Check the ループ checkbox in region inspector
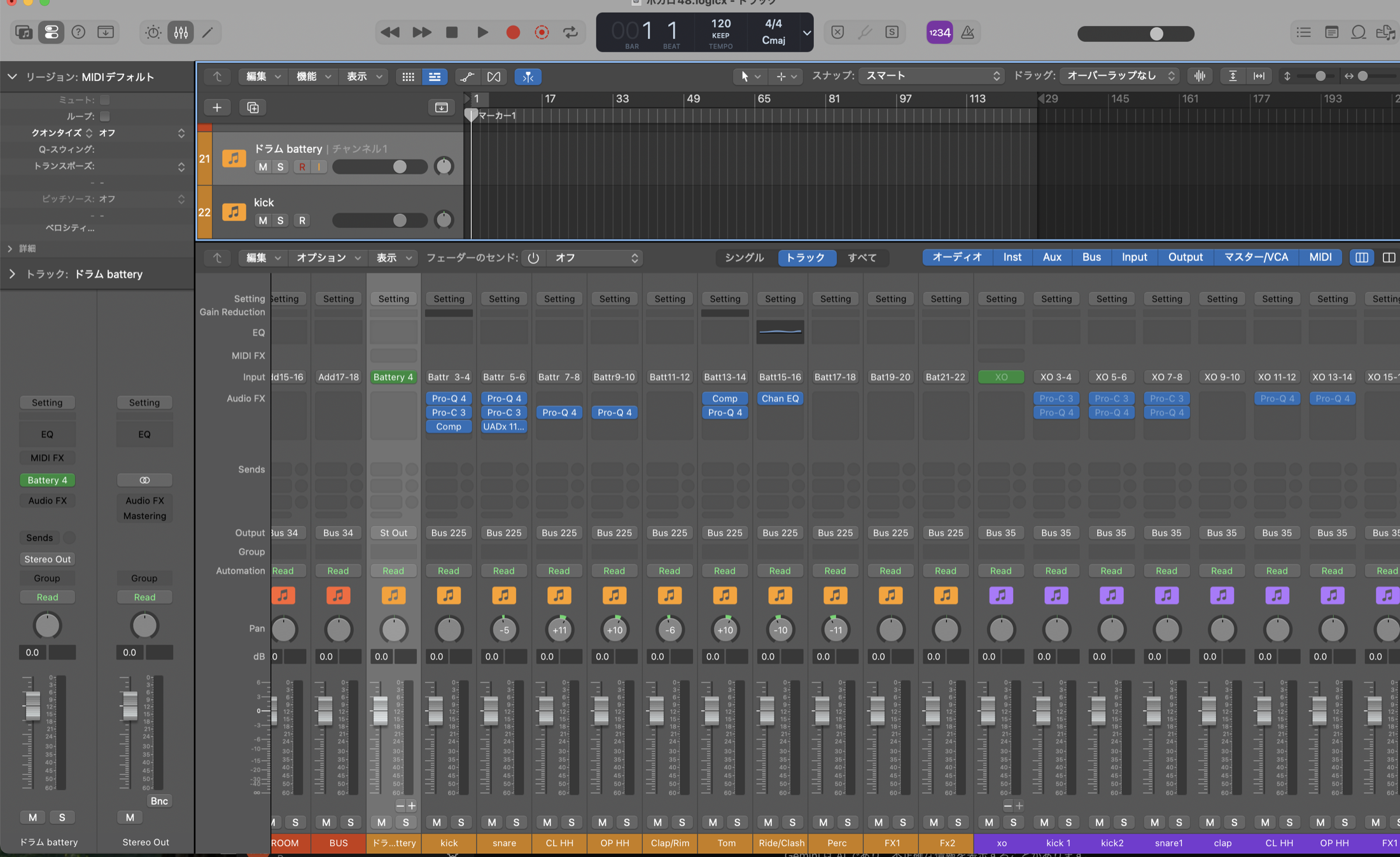The width and height of the screenshot is (1400, 857). point(105,117)
